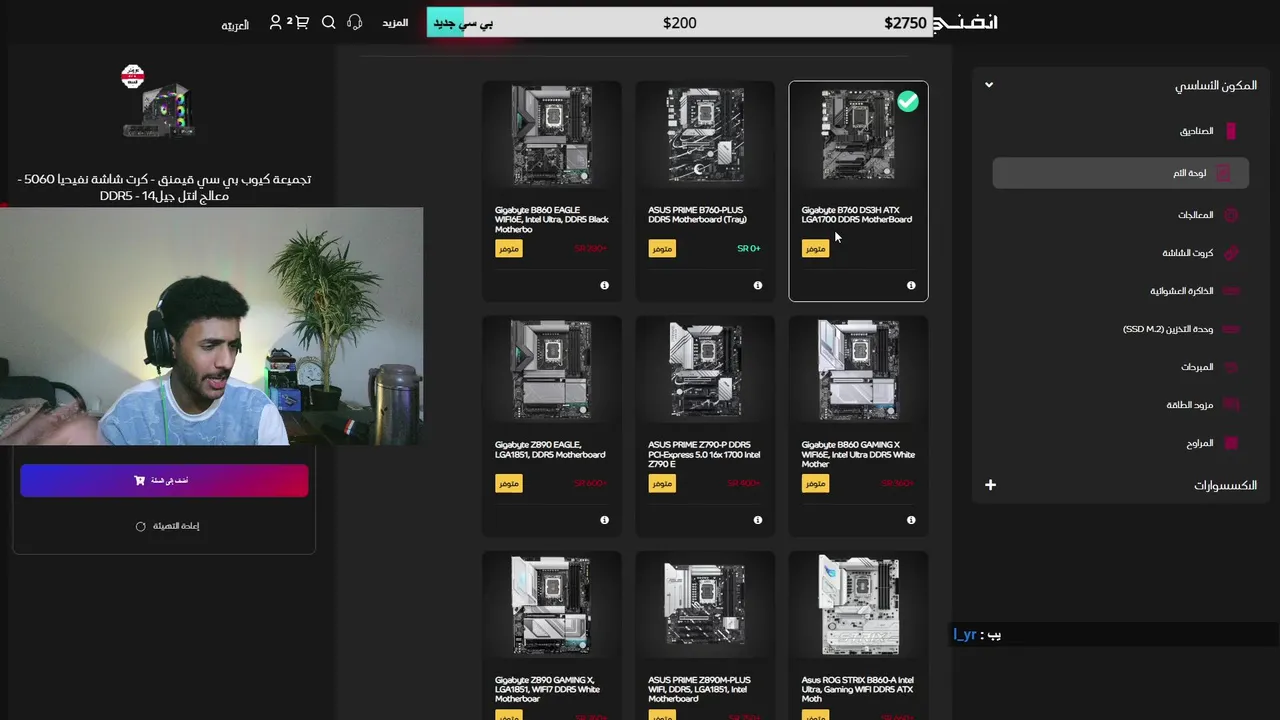
Task: Select المعالجات in the component list
Action: [x=1195, y=215]
